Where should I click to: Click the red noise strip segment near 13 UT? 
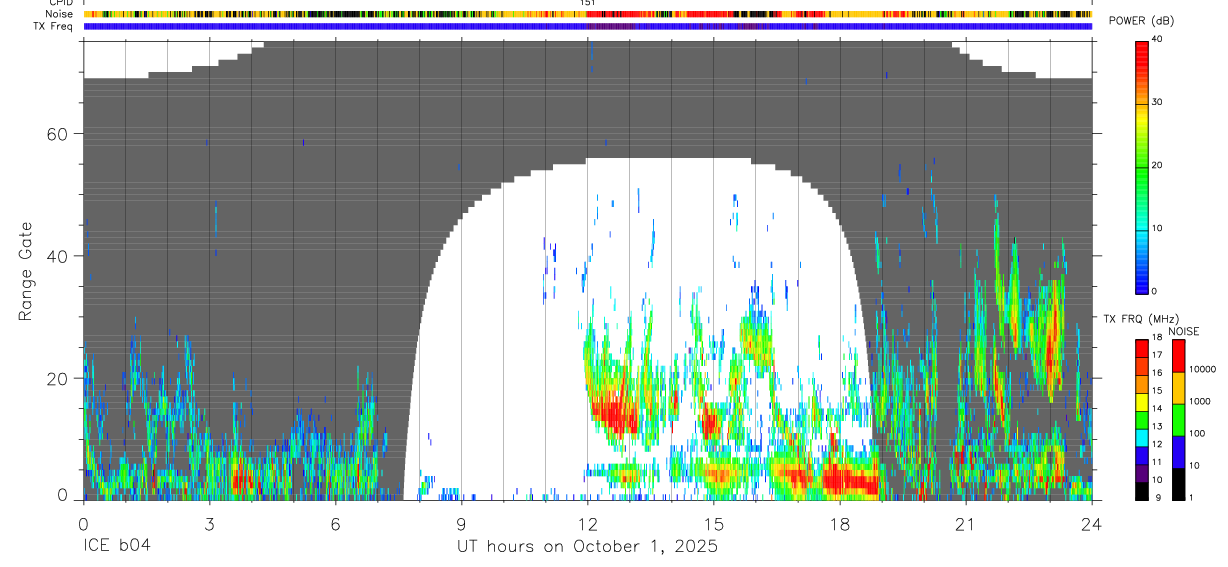point(632,14)
